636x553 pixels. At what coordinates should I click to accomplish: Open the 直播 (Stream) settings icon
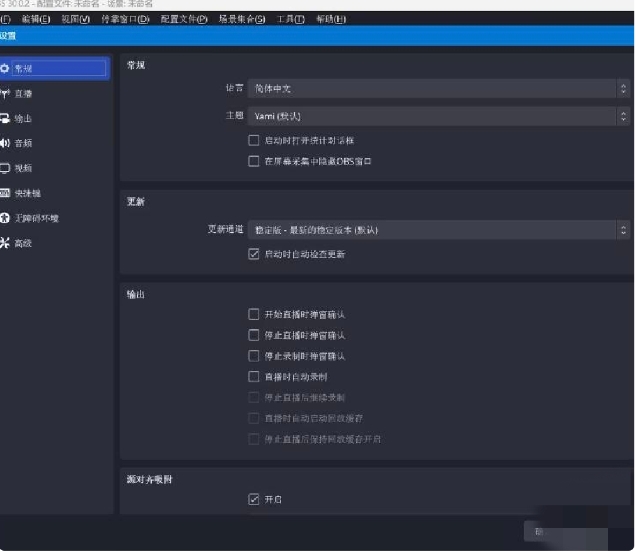[x=6, y=93]
